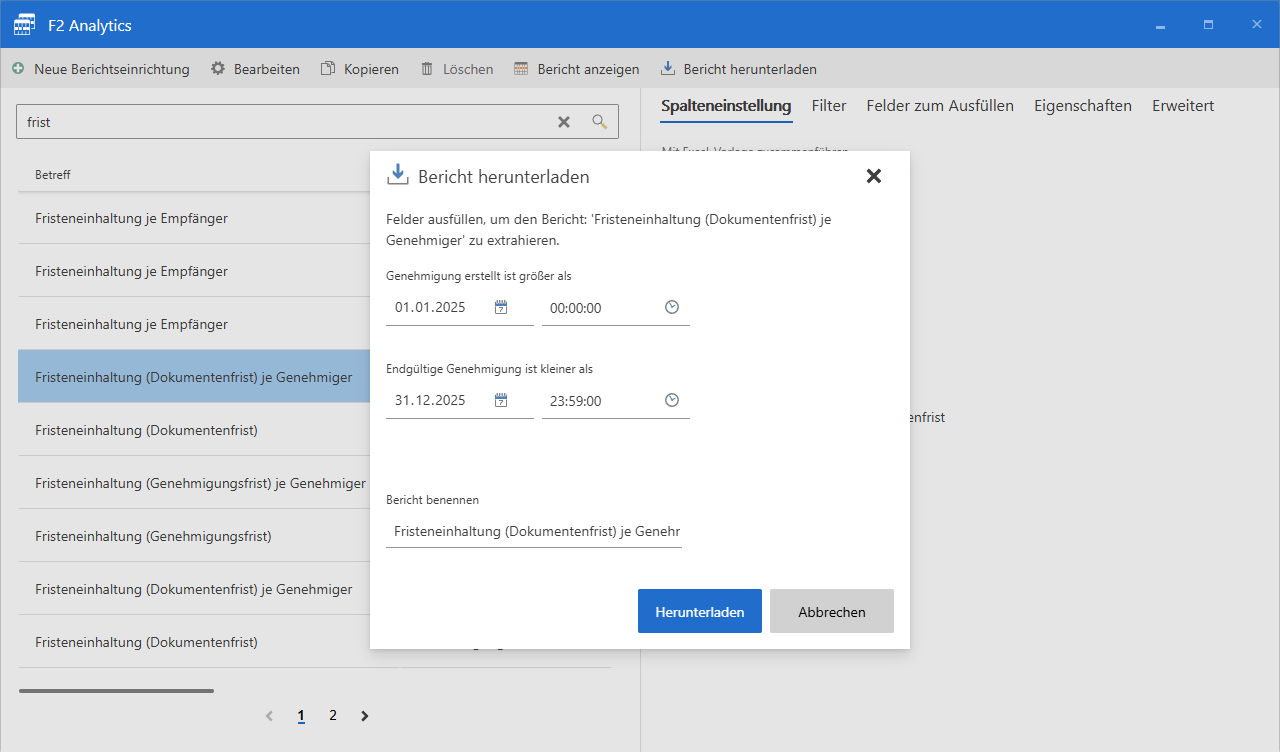Select page 1 in the pagination
This screenshot has height=752, width=1280.
pyautogui.click(x=301, y=716)
